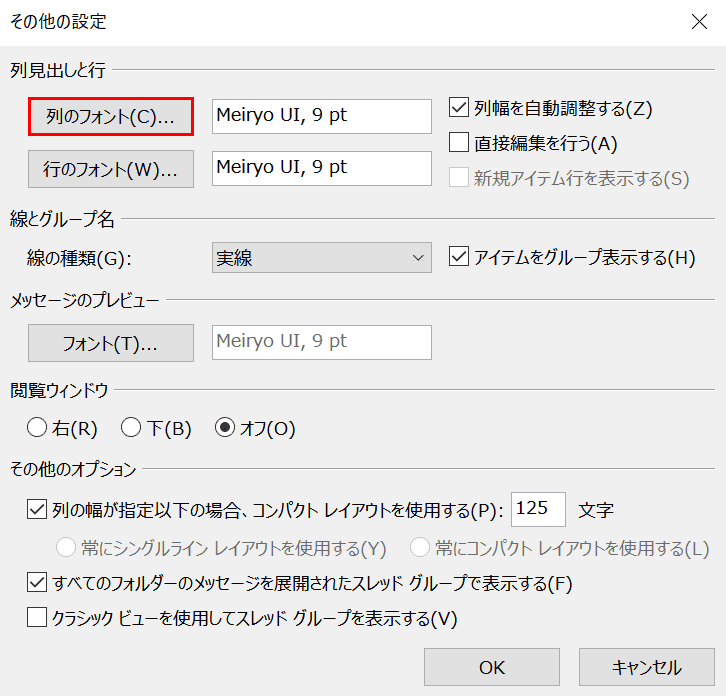726x696 pixels.
Task: Open the 行のフォント(W) font dialog
Action: point(111,169)
